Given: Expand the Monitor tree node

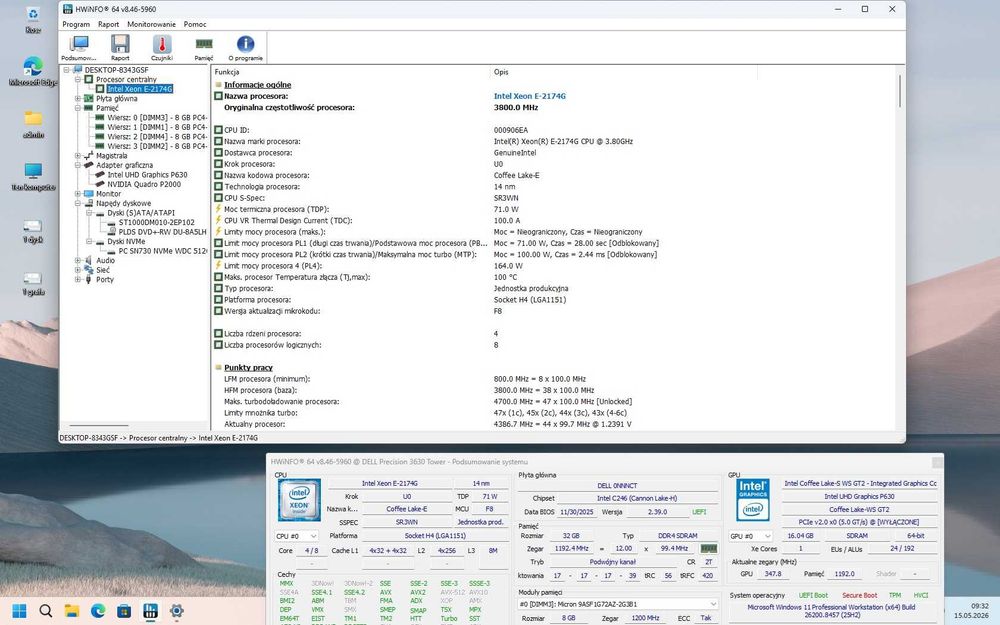Looking at the screenshot, I should [78, 194].
